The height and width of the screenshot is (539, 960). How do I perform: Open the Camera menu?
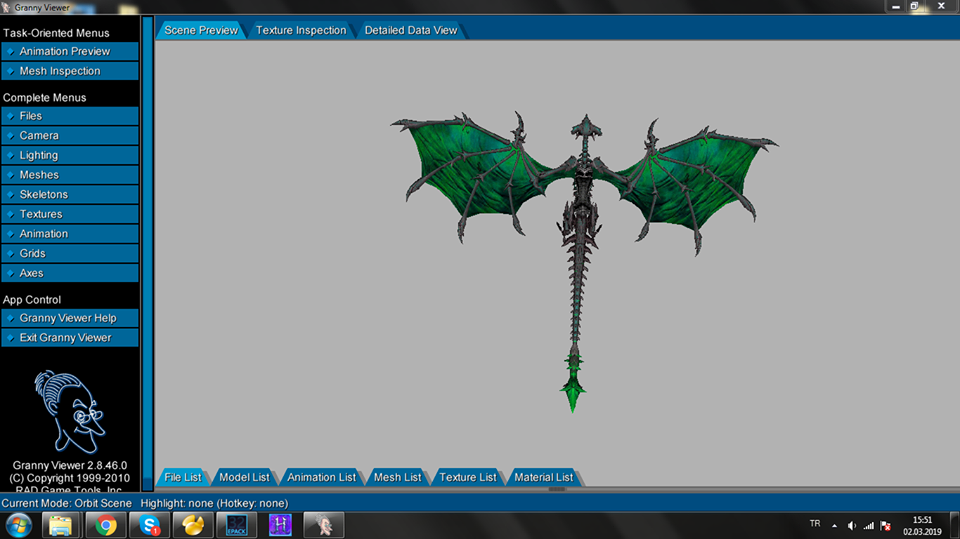70,135
